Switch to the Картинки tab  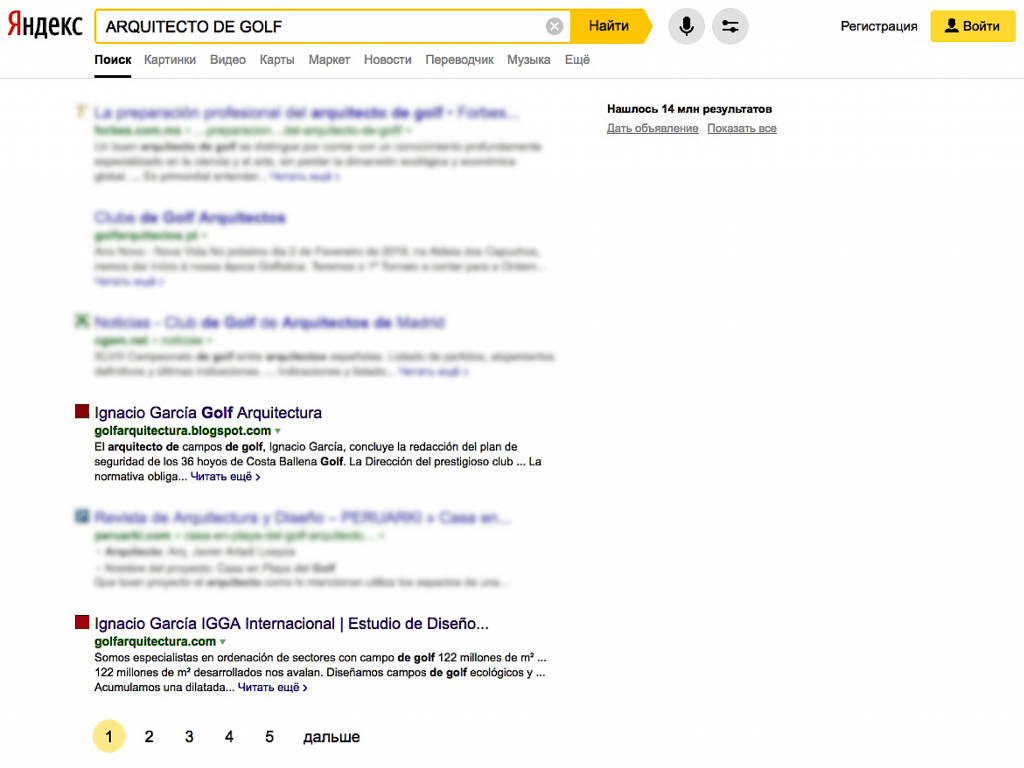pyautogui.click(x=170, y=60)
